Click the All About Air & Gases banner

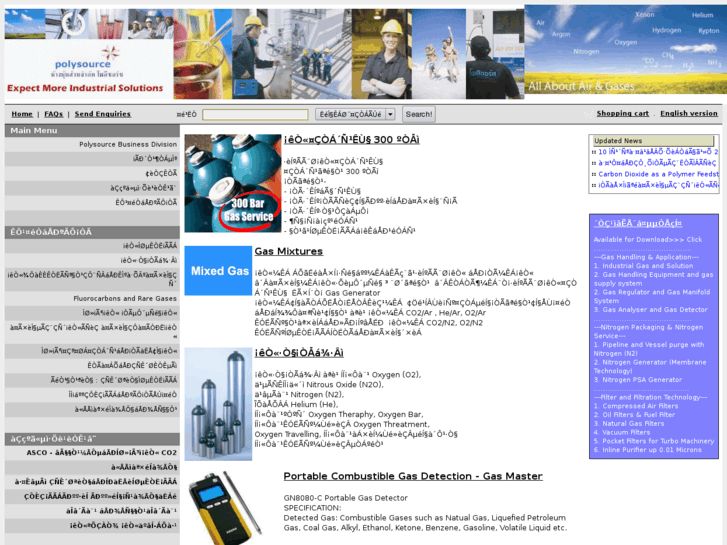[625, 50]
